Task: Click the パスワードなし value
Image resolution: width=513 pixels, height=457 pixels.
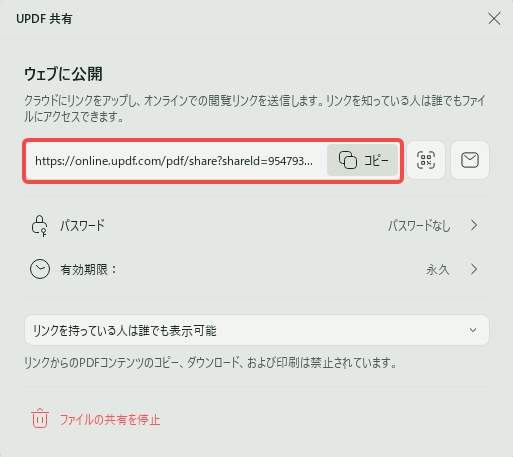Action: [x=419, y=226]
